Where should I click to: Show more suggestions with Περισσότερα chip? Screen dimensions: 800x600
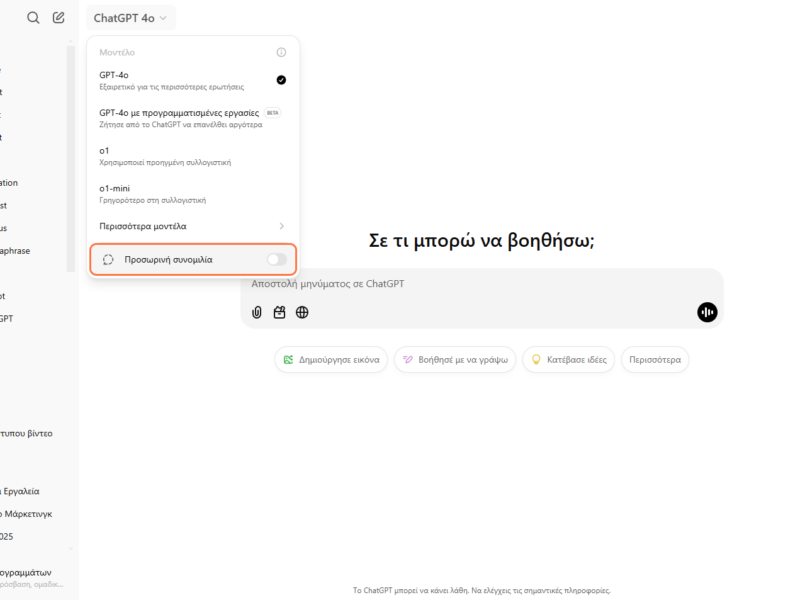(x=655, y=360)
